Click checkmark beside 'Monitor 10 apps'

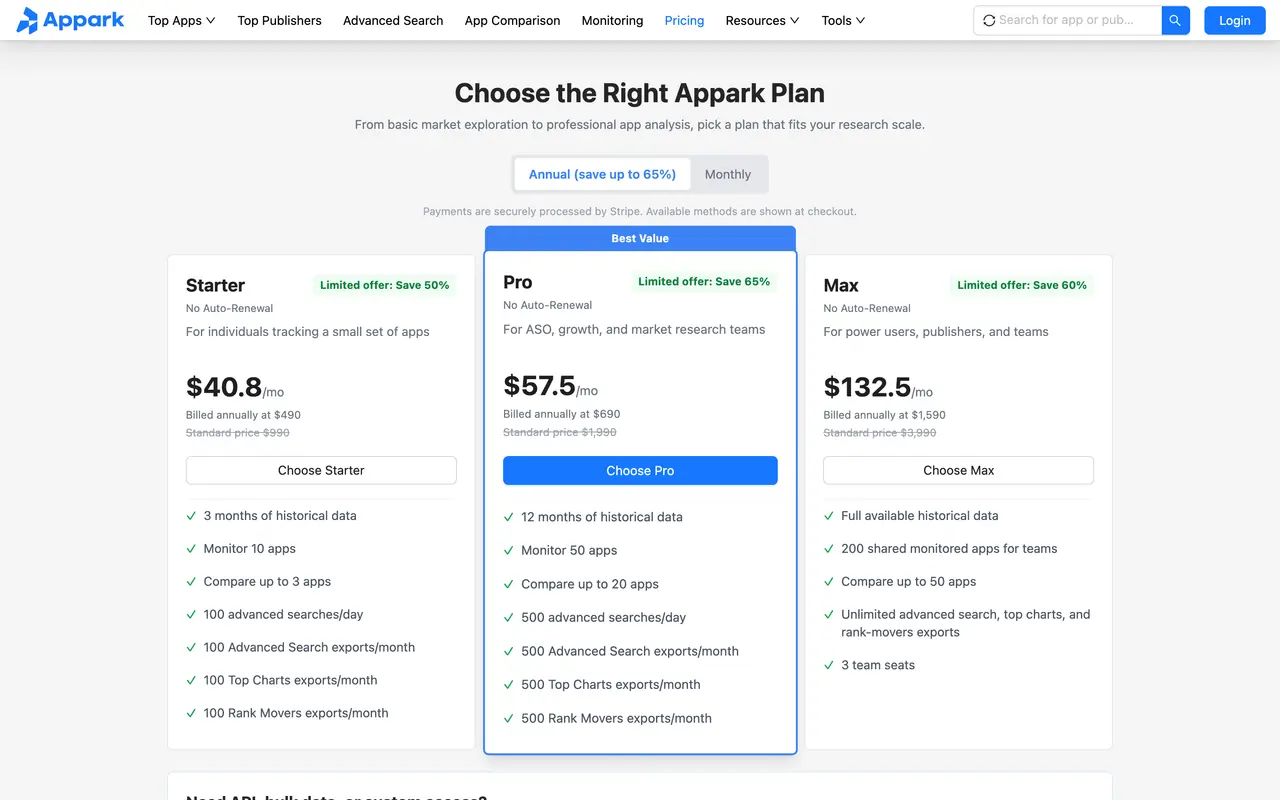point(191,549)
